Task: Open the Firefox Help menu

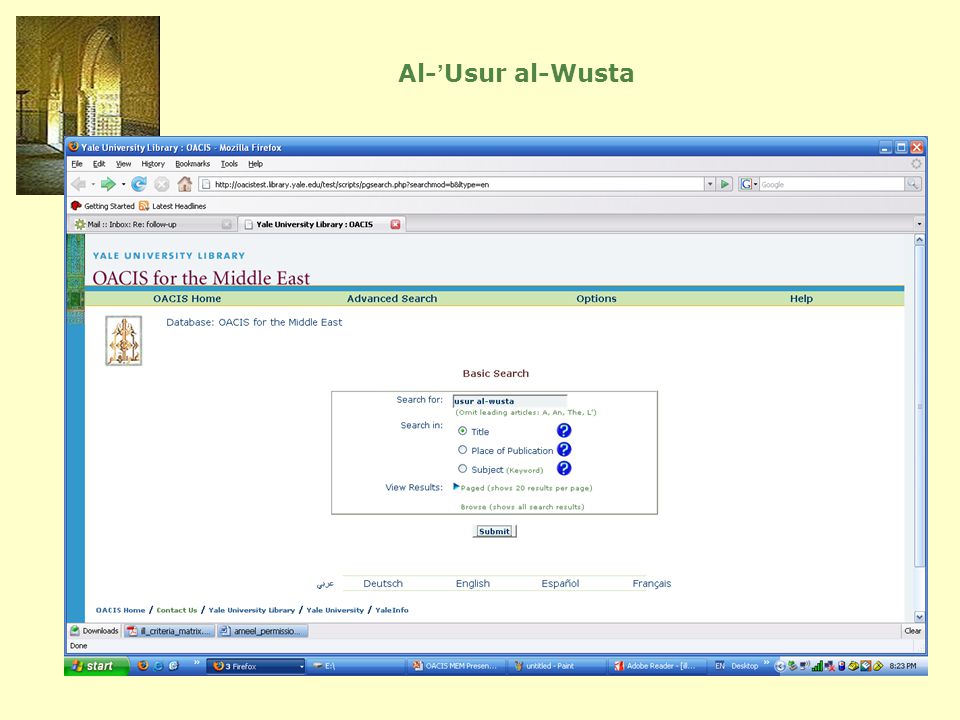Action: [x=255, y=163]
